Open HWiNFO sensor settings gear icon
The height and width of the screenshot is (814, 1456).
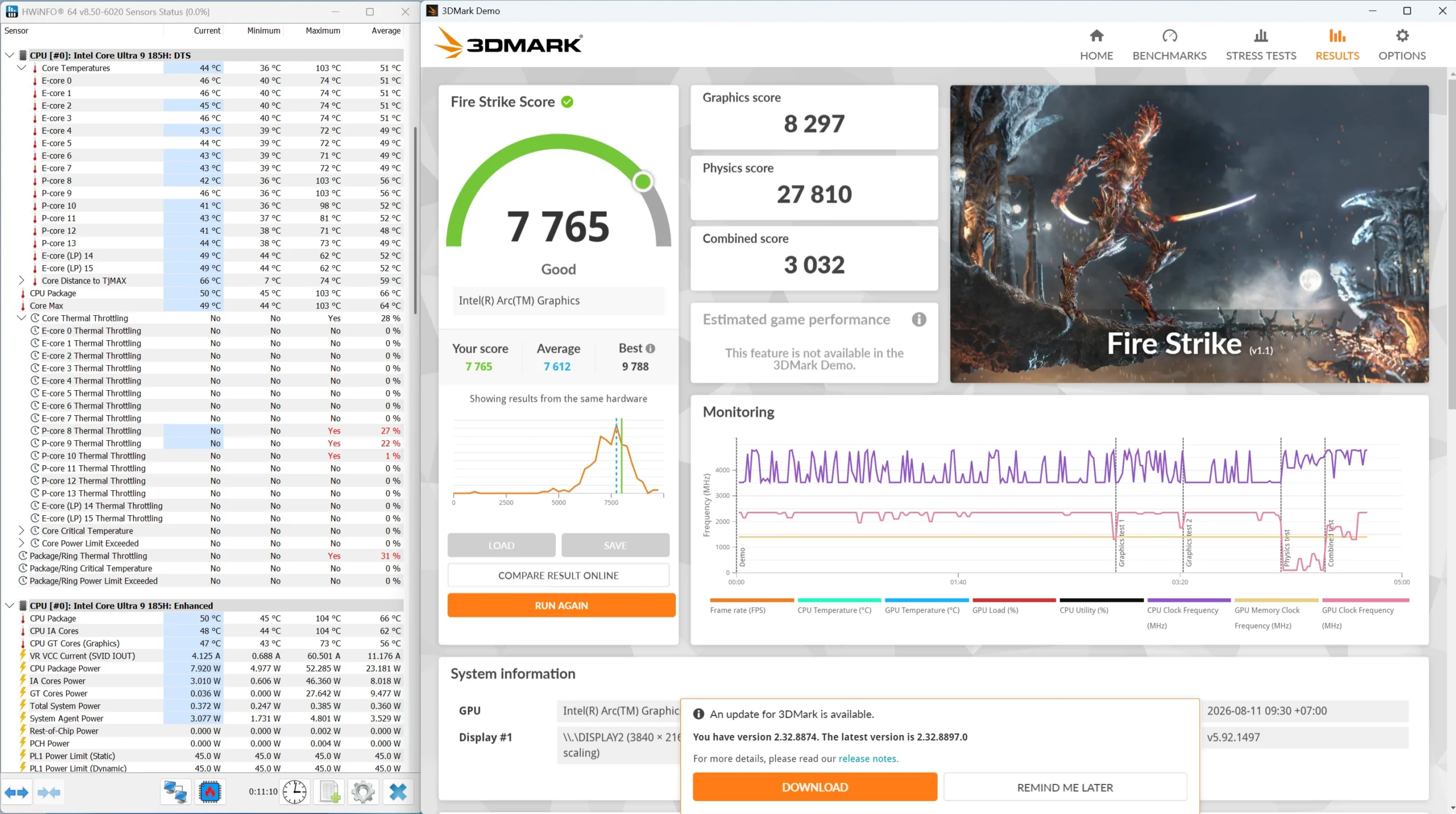pyautogui.click(x=363, y=792)
